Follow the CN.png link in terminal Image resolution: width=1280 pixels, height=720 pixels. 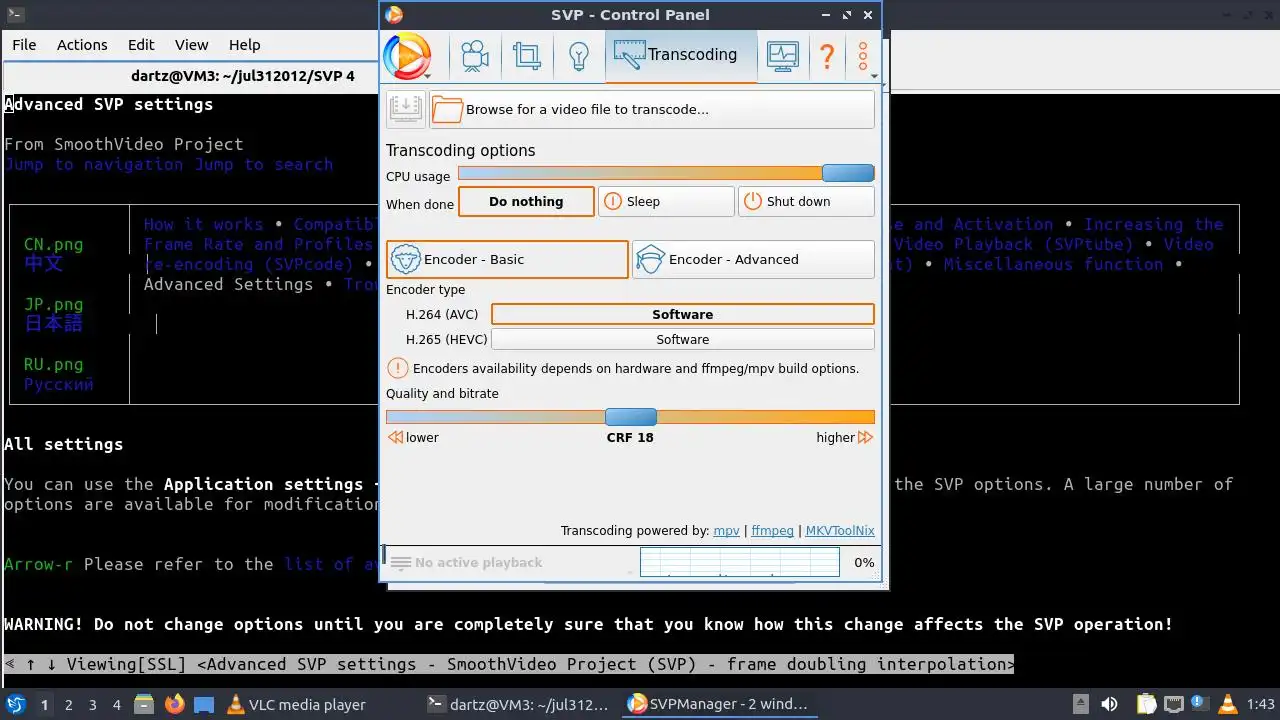click(x=54, y=244)
